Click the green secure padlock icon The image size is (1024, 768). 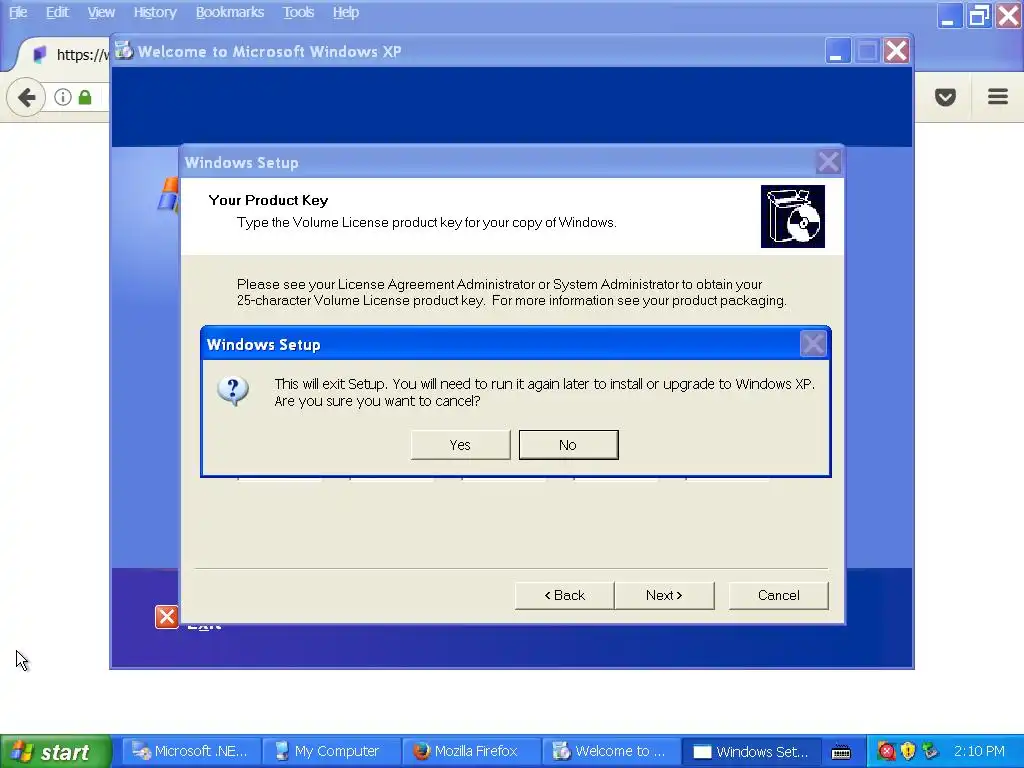coord(85,97)
